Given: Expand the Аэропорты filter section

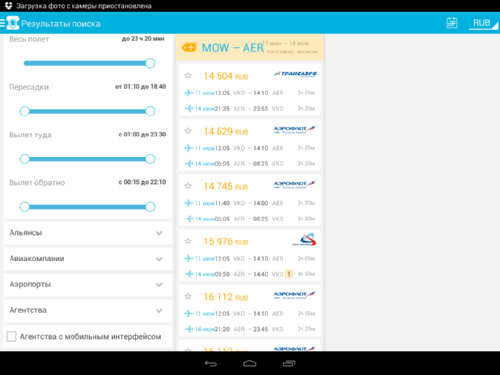Looking at the screenshot, I should (88, 284).
